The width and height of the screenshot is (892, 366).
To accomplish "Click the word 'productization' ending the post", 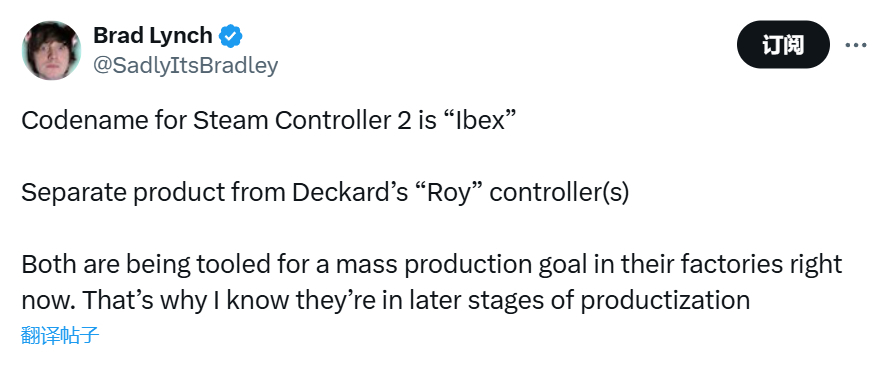I will tap(664, 301).
